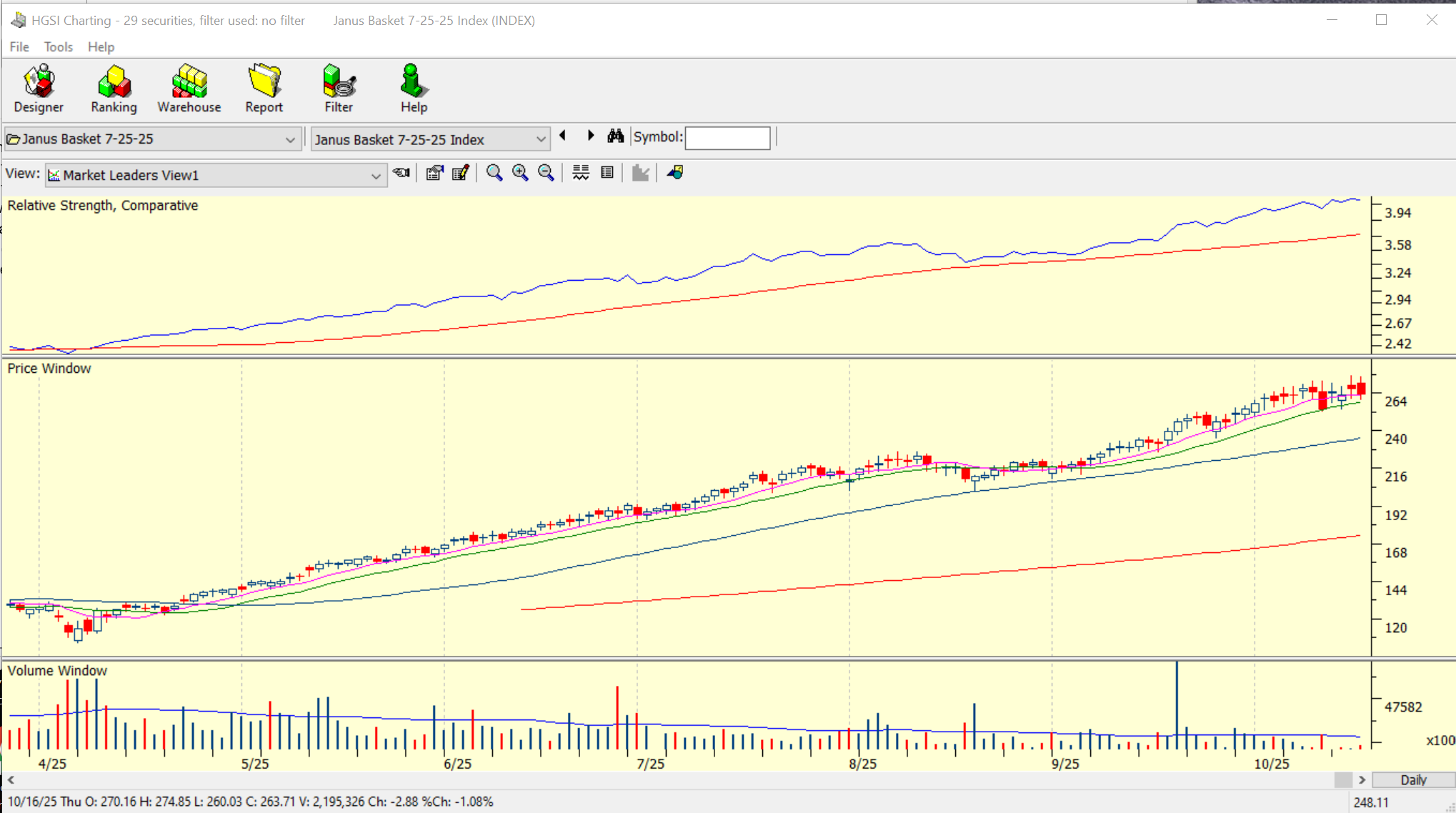Click the binoculars find symbol icon
Screen dimensions: 1456x813
(615, 136)
